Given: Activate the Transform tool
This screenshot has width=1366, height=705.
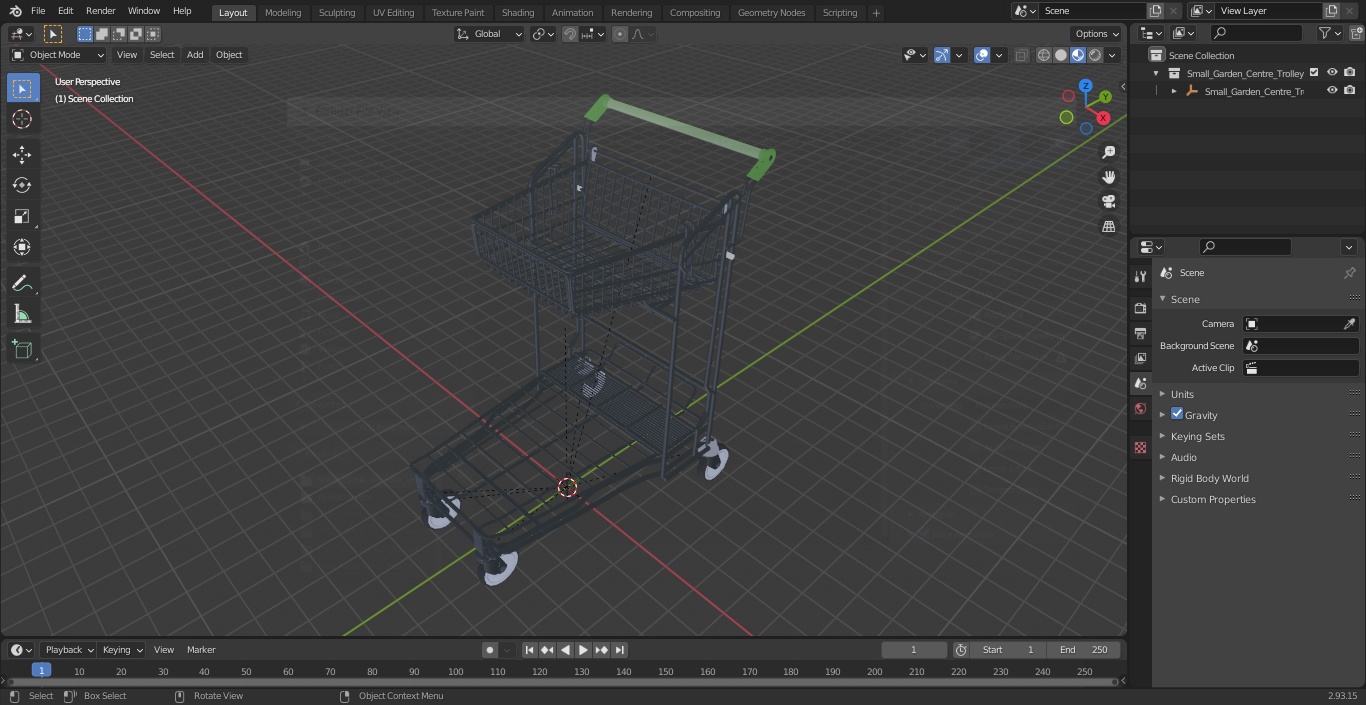Looking at the screenshot, I should pos(22,247).
